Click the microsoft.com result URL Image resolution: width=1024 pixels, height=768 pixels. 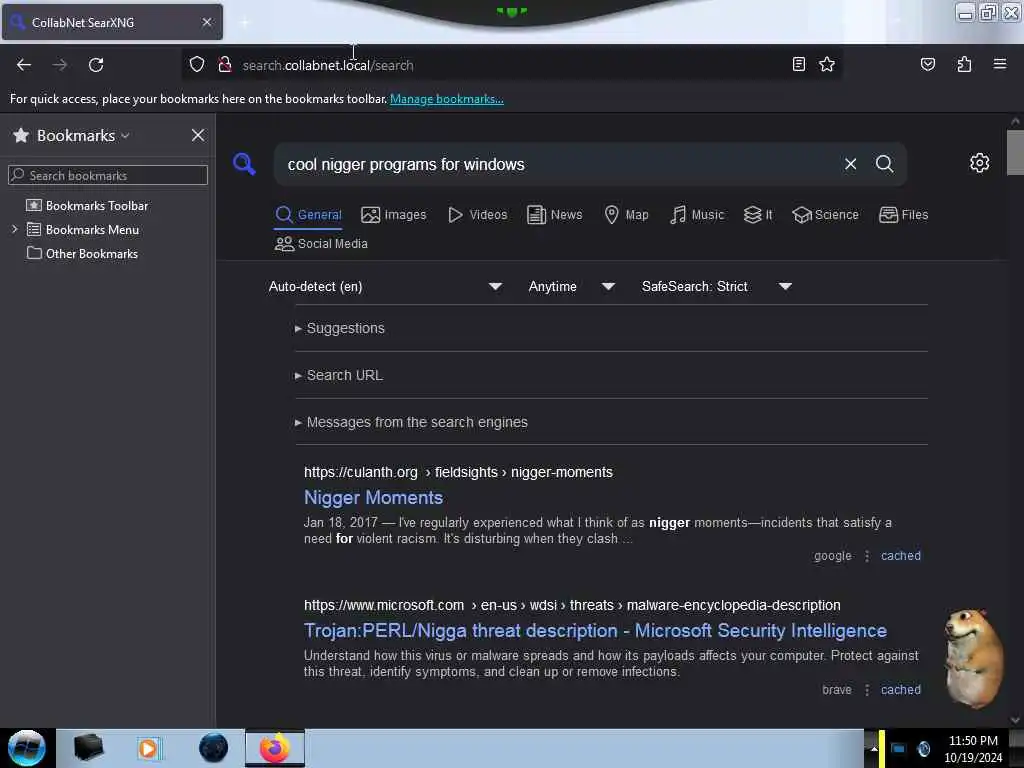(x=572, y=605)
